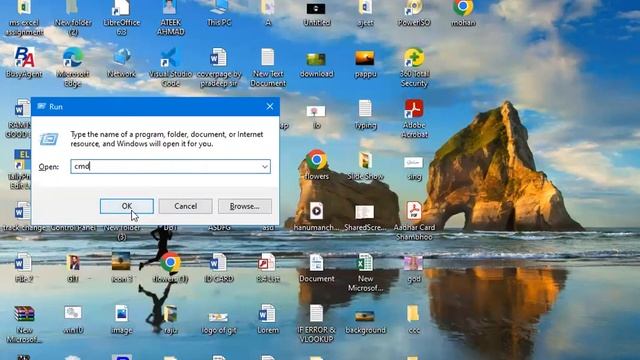Viewport: 640px width, 360px height.
Task: Select the New Text Document icon
Action: tap(268, 67)
